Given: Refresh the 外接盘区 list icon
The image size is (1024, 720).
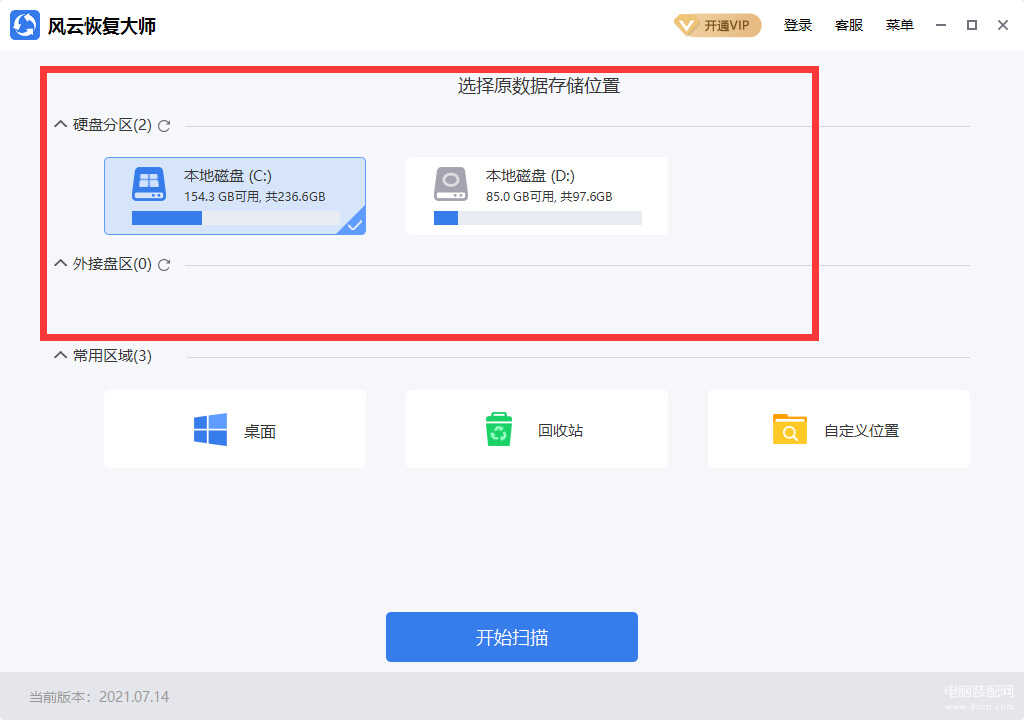Looking at the screenshot, I should (164, 265).
